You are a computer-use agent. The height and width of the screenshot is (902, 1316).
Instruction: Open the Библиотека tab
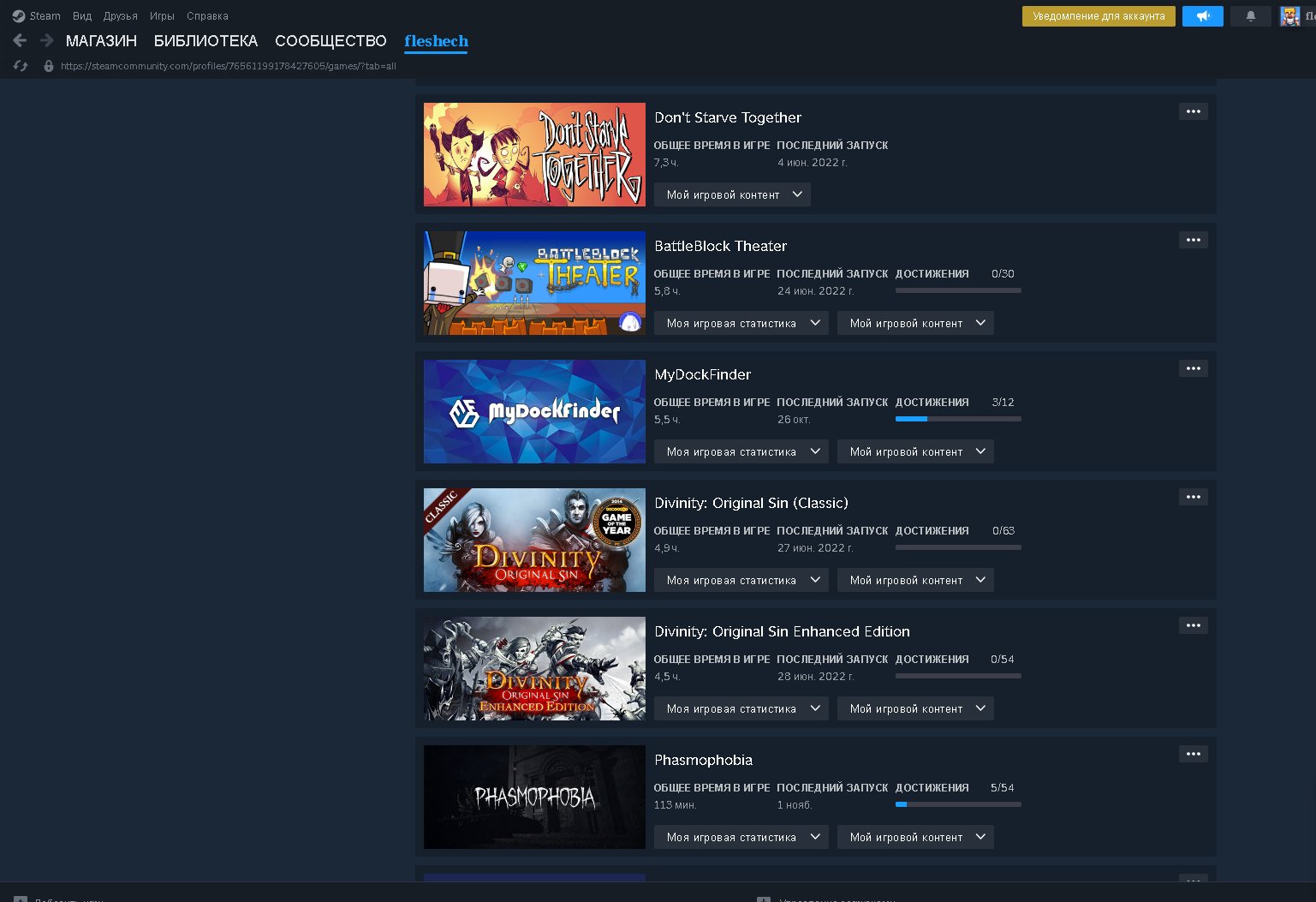pyautogui.click(x=205, y=41)
